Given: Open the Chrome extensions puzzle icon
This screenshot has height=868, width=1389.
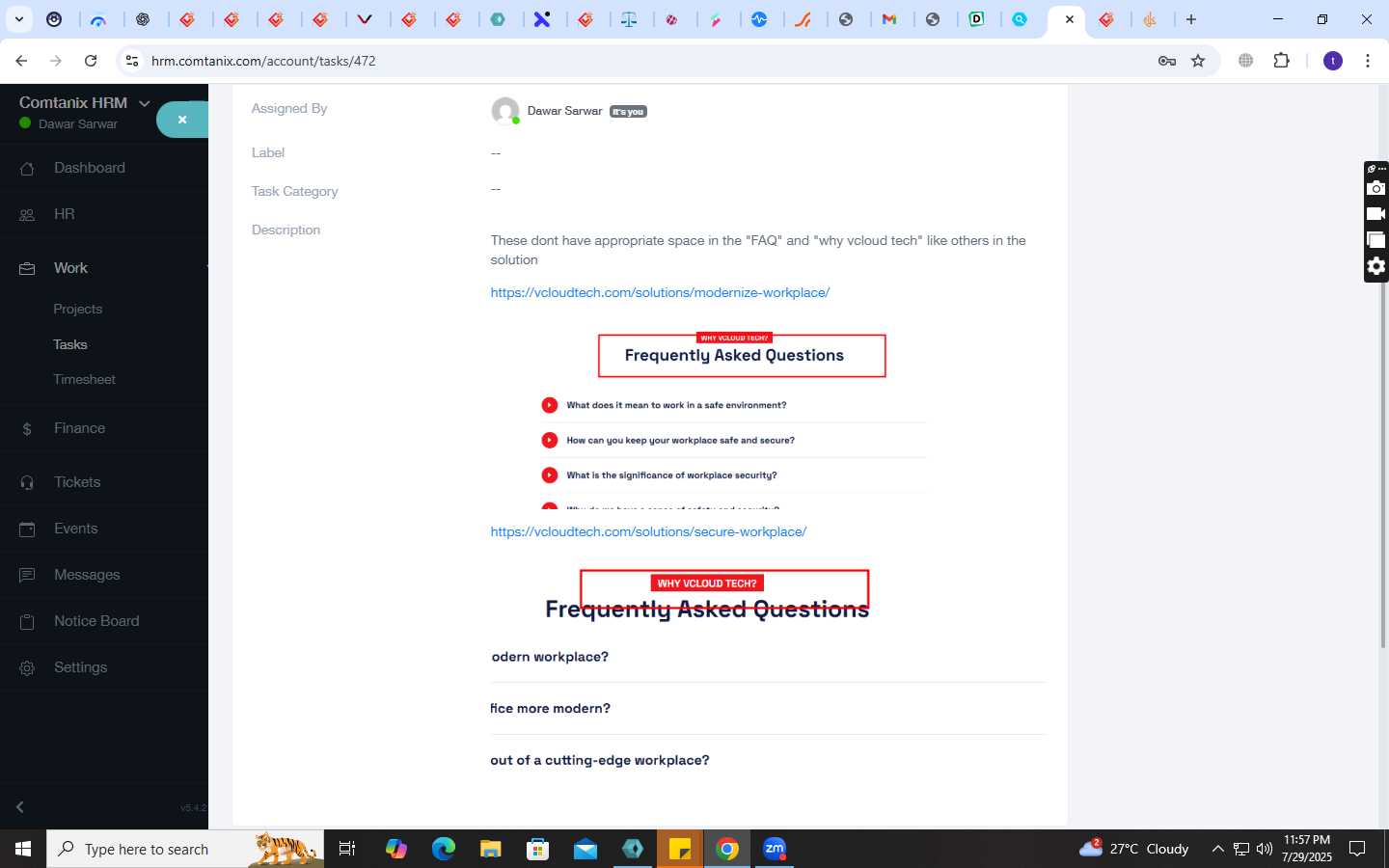Looking at the screenshot, I should [1281, 61].
